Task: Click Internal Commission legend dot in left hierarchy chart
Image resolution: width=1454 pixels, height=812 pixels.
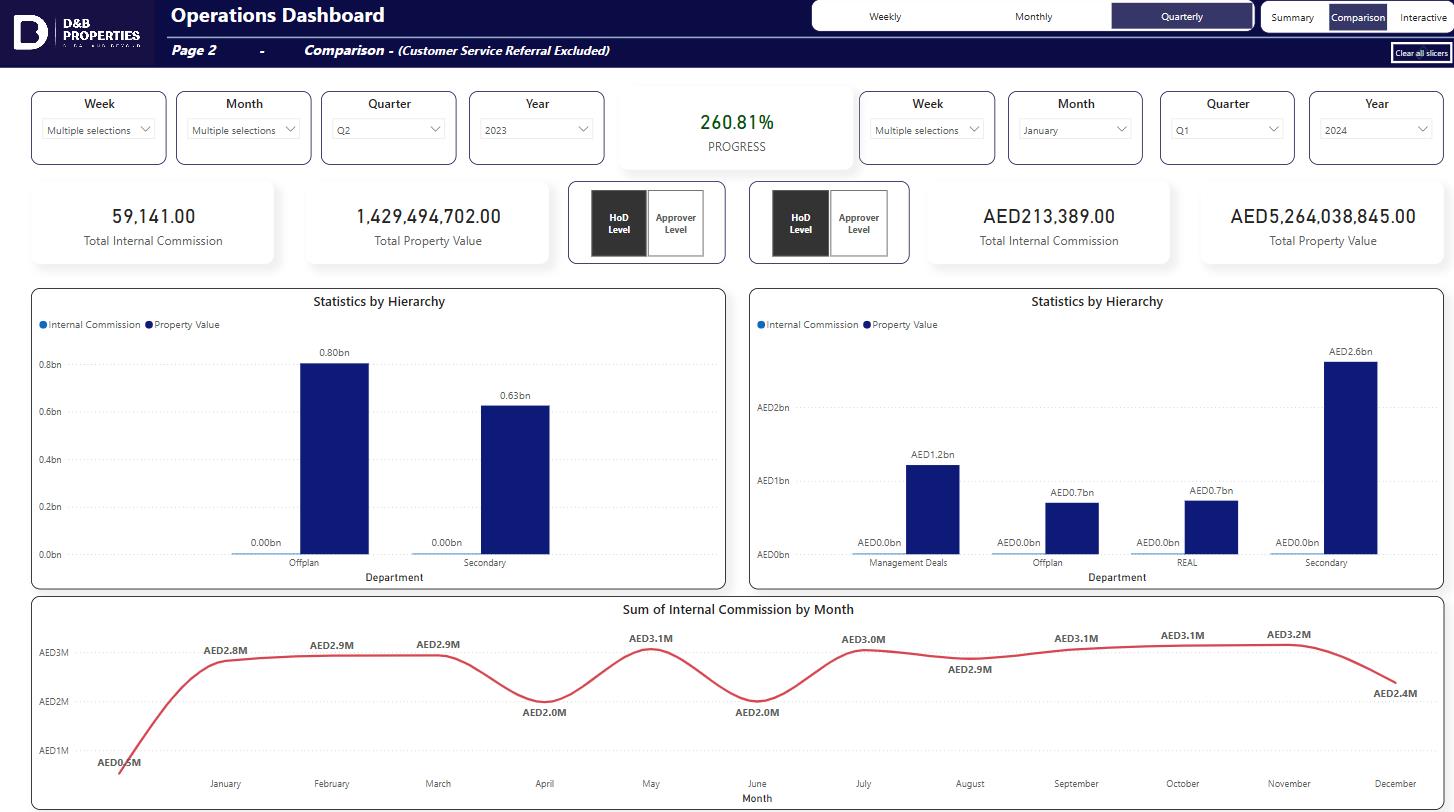Action: pyautogui.click(x=43, y=325)
